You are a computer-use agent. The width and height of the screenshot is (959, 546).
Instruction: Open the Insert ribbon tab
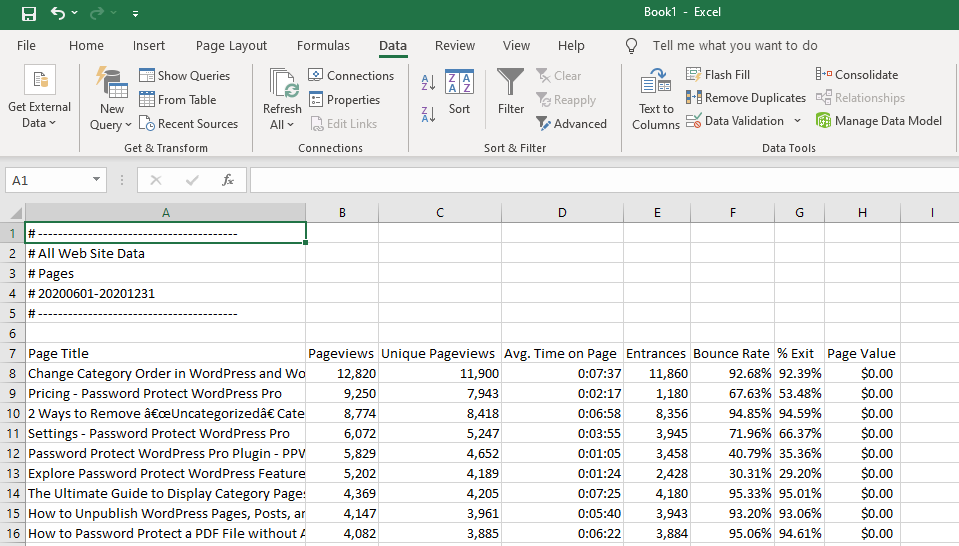coord(149,46)
